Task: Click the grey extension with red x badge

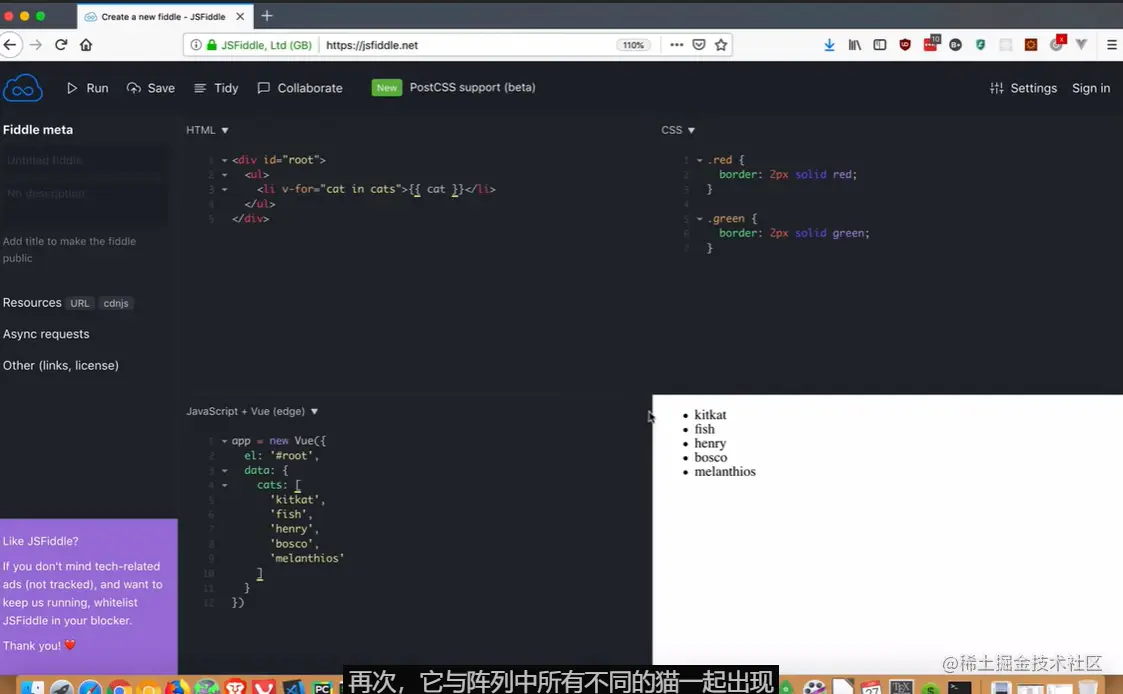Action: (x=1057, y=44)
